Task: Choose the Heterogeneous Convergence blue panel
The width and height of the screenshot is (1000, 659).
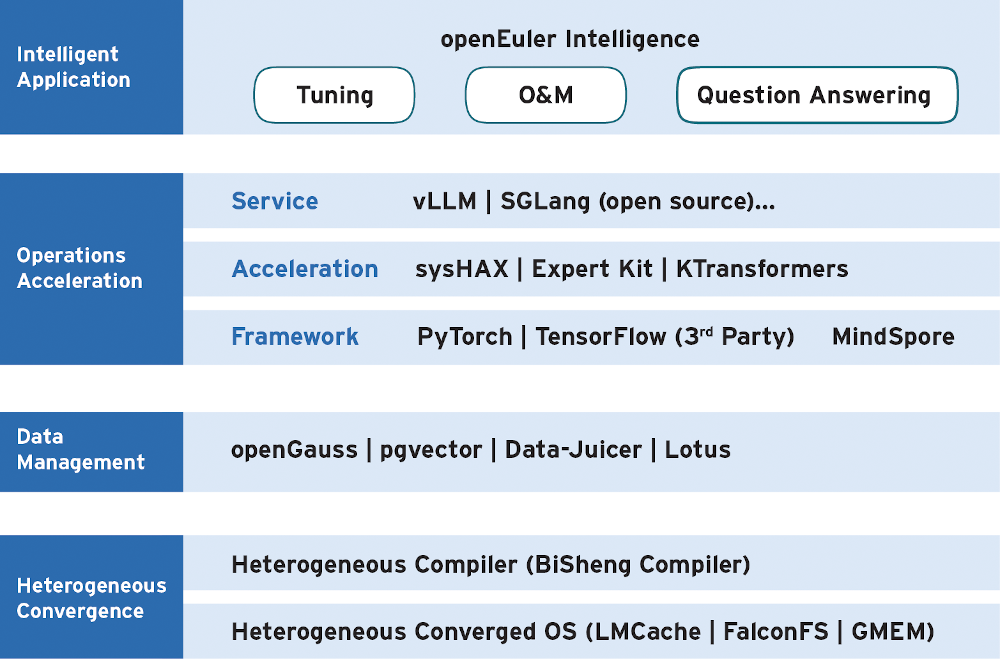Action: point(91,597)
